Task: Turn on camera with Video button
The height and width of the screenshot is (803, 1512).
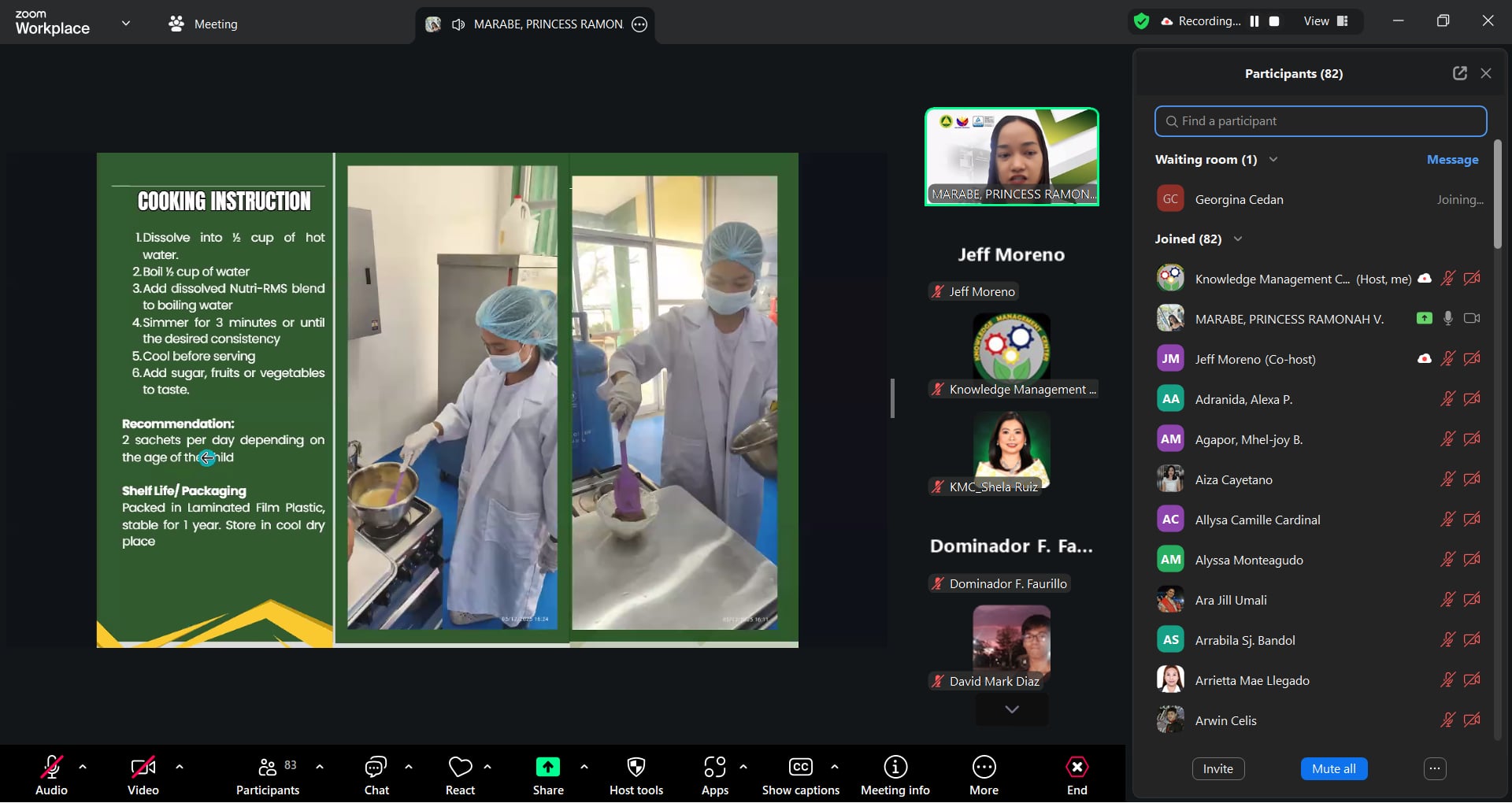Action: [x=143, y=768]
